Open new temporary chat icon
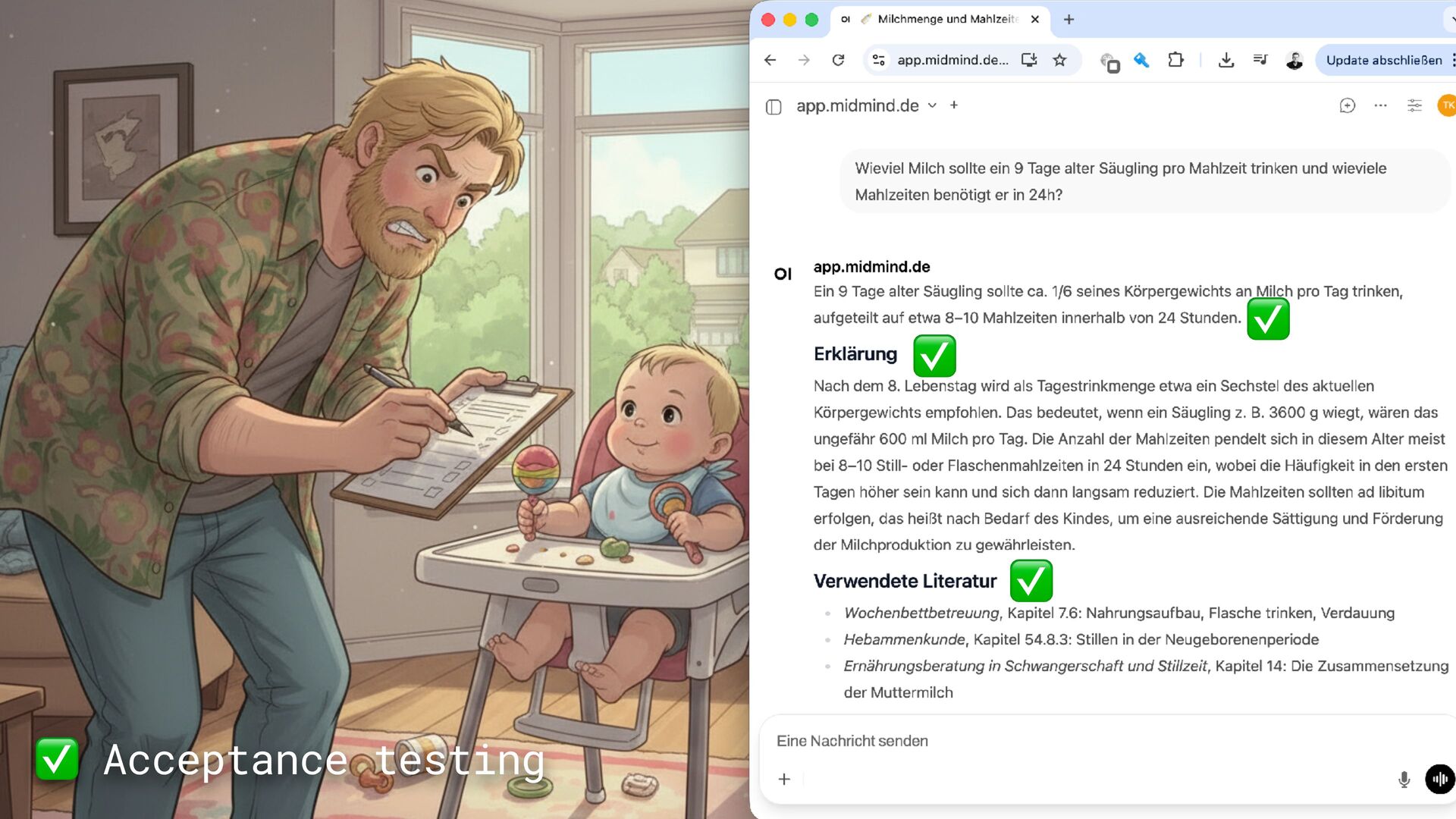This screenshot has width=1456, height=819. (x=1347, y=106)
